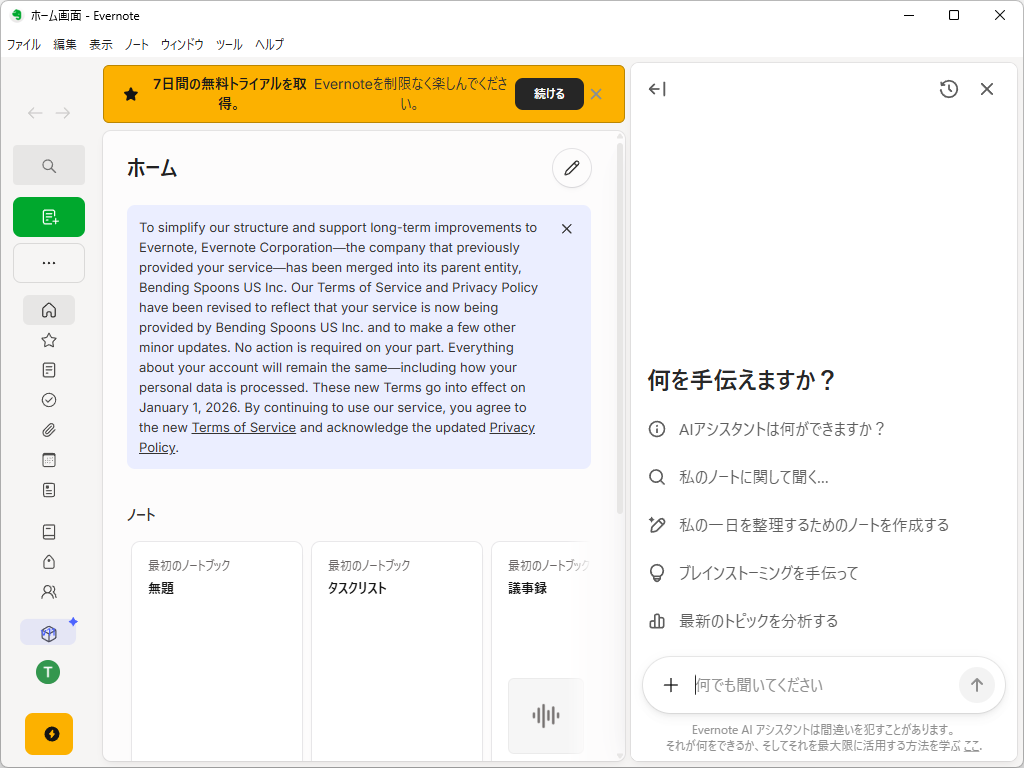View AI conversation history via clock icon
The image size is (1024, 768).
pyautogui.click(x=948, y=89)
